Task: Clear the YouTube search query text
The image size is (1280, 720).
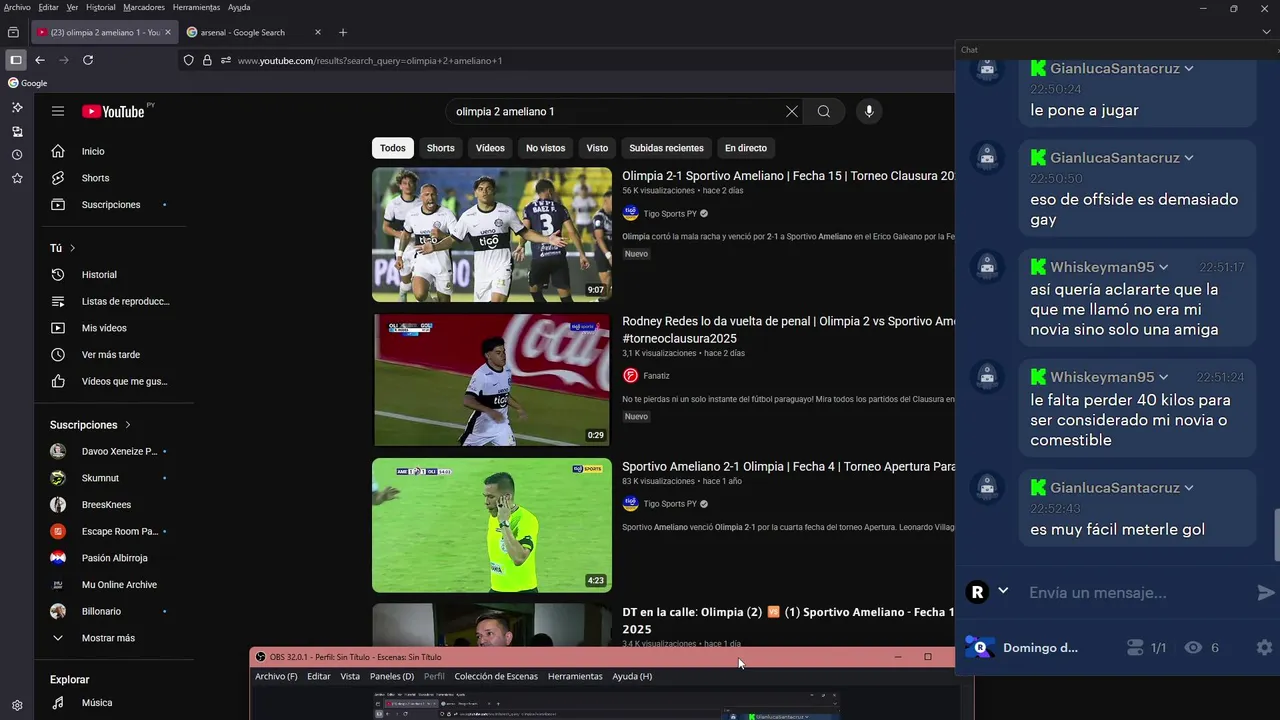Action: [791, 111]
